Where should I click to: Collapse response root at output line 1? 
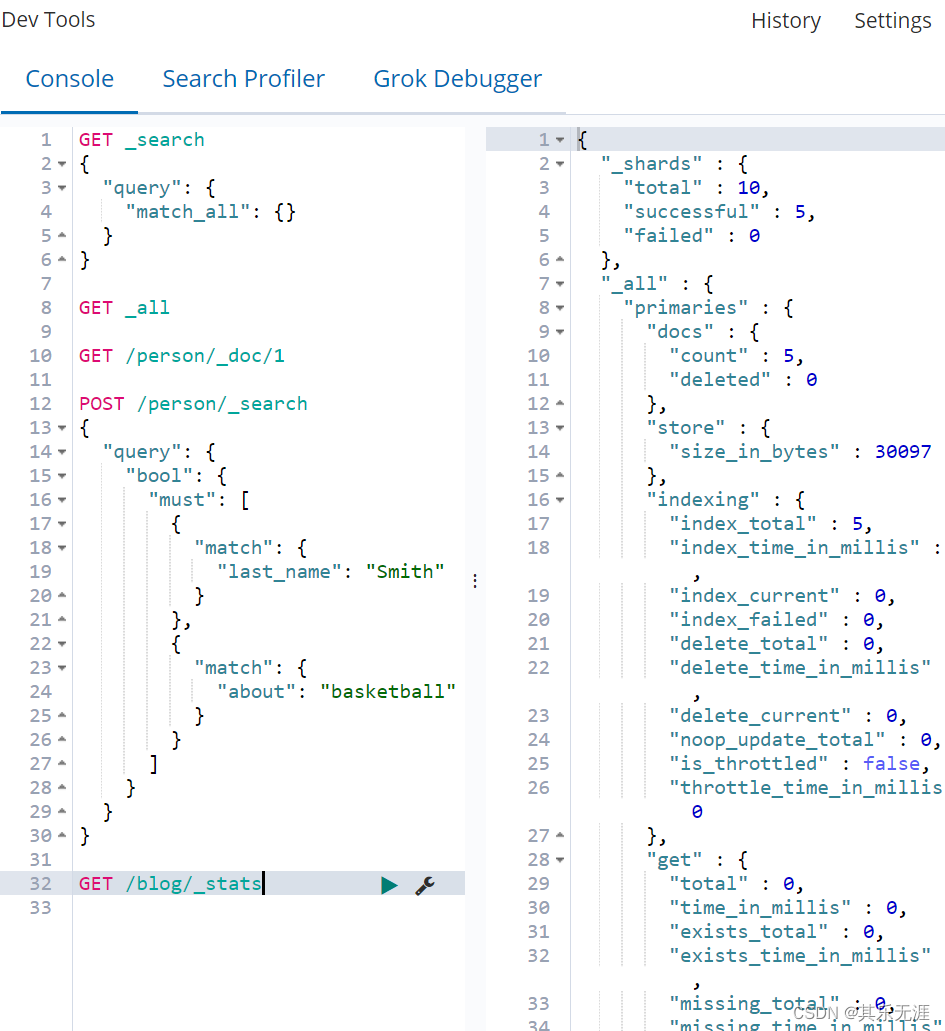pos(560,140)
